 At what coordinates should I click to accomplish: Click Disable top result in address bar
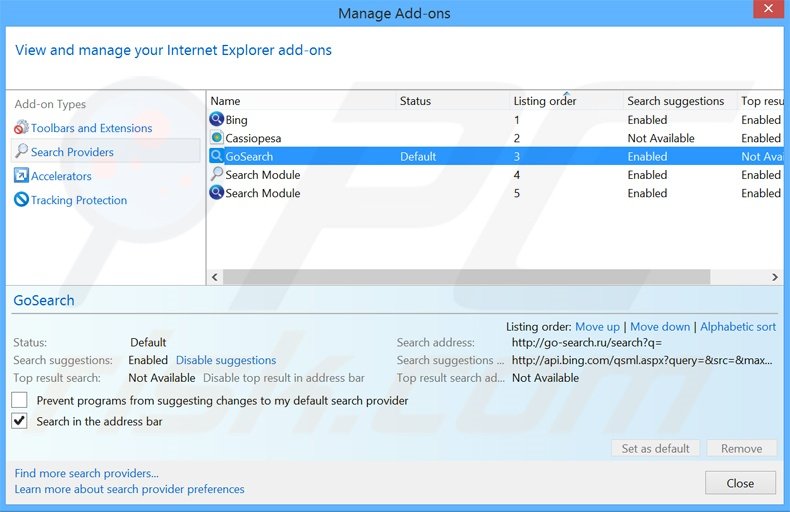click(x=284, y=377)
